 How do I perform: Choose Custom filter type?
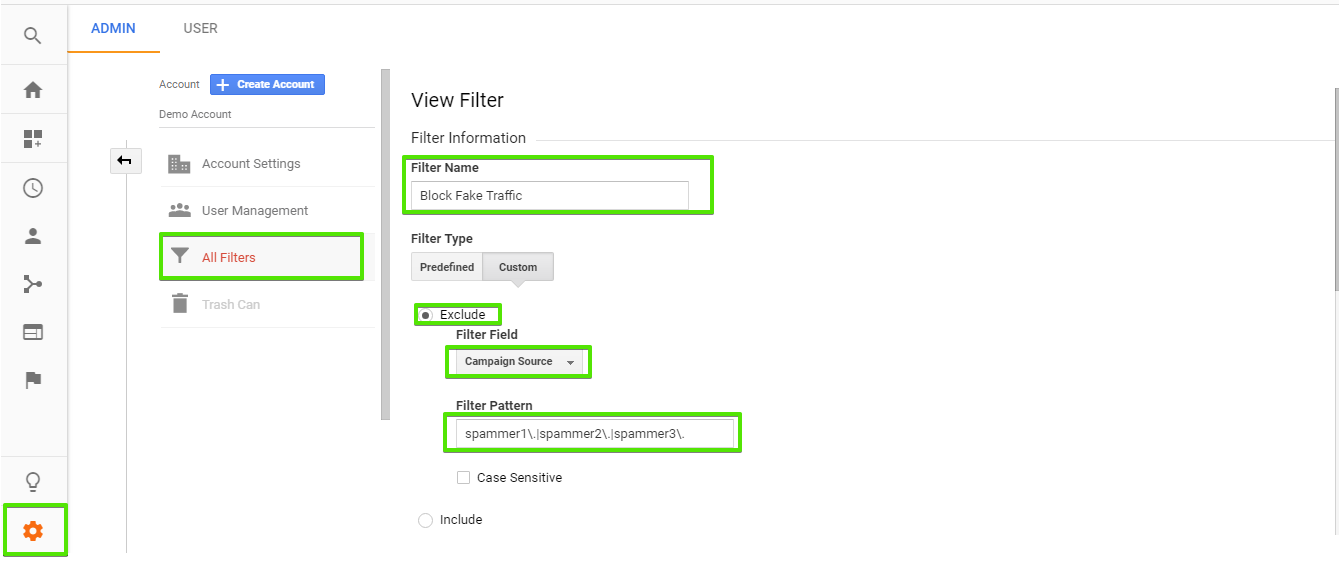pos(518,267)
